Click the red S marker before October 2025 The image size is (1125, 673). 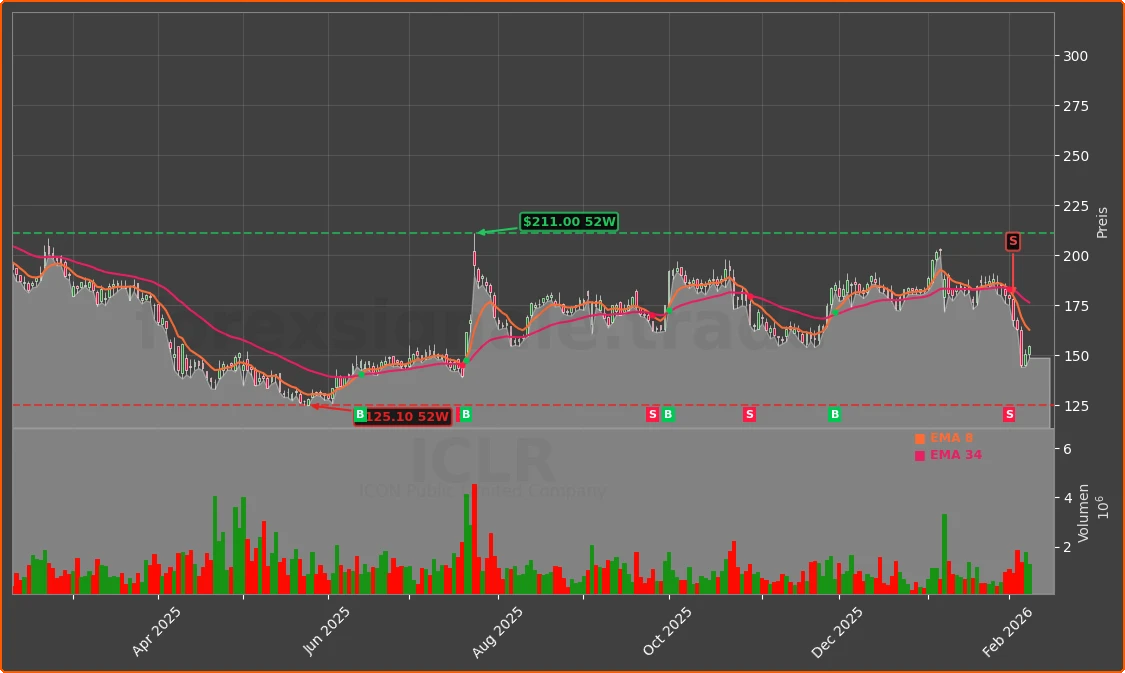pos(652,415)
